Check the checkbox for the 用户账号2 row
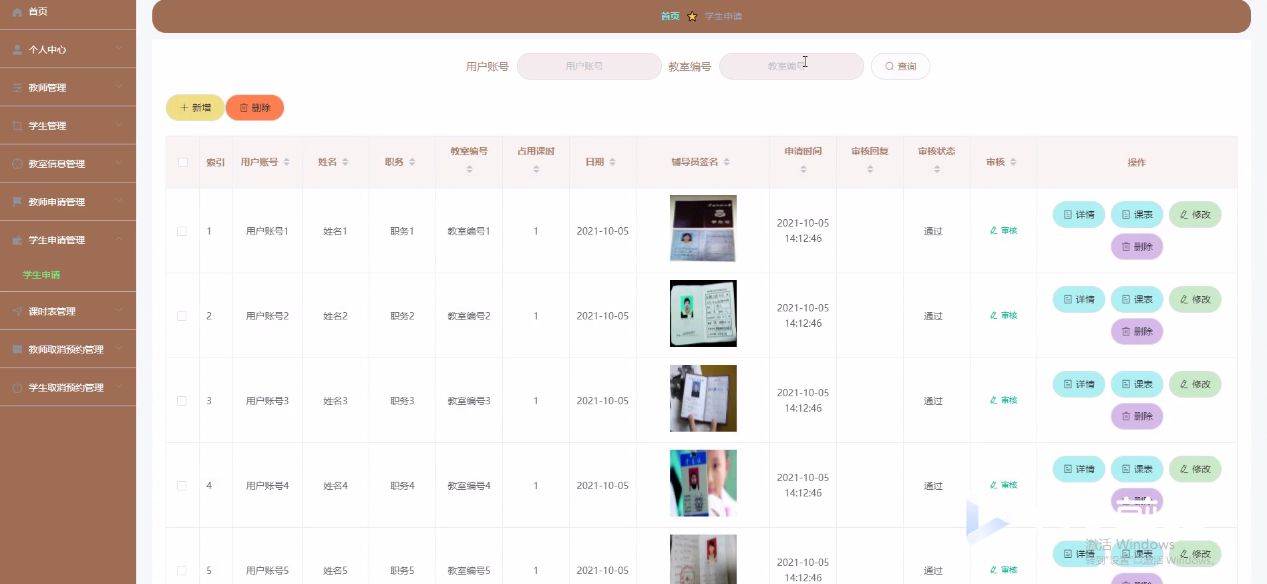 click(182, 316)
